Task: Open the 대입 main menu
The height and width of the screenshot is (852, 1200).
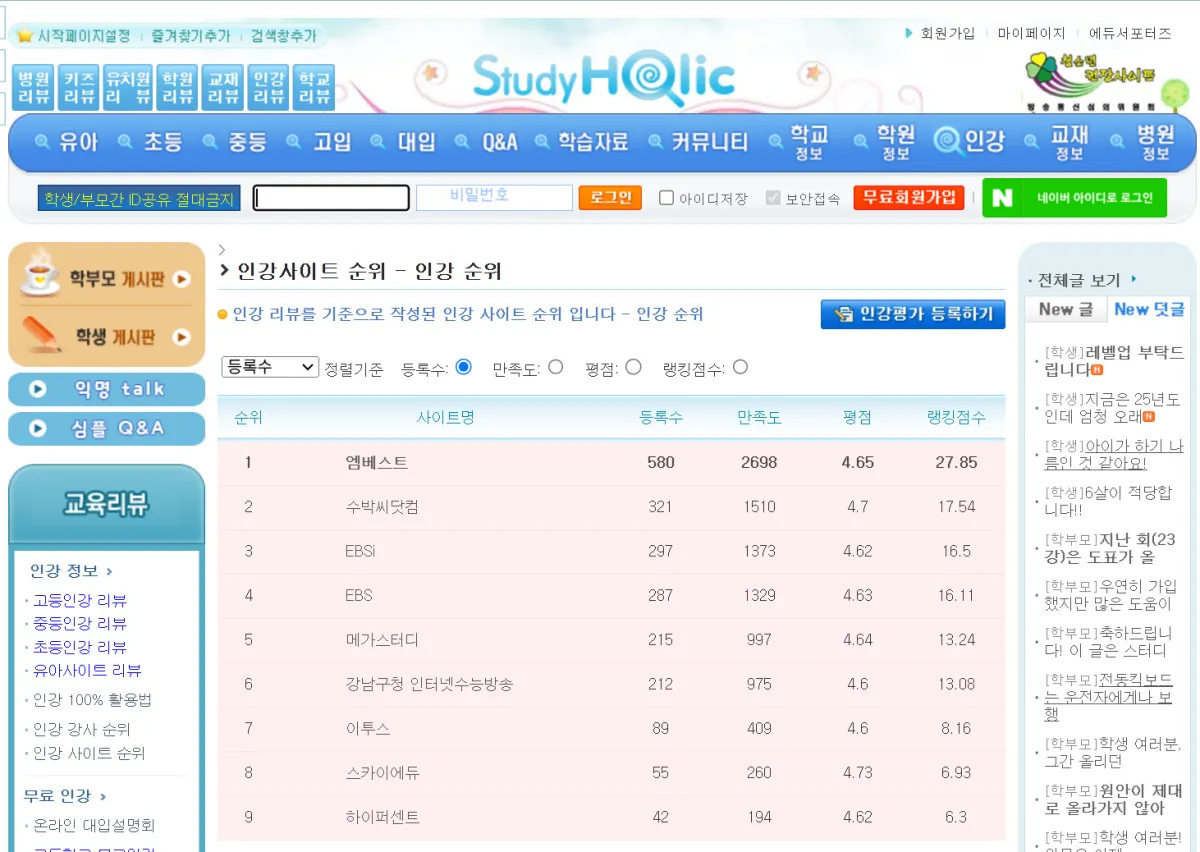Action: pyautogui.click(x=416, y=142)
